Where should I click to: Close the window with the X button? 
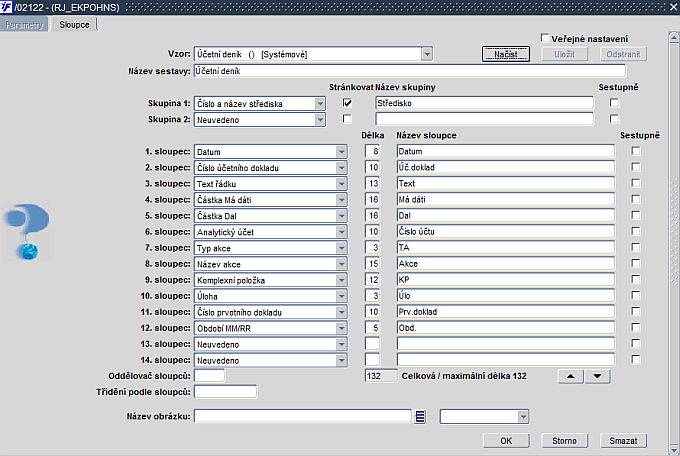(673, 7)
